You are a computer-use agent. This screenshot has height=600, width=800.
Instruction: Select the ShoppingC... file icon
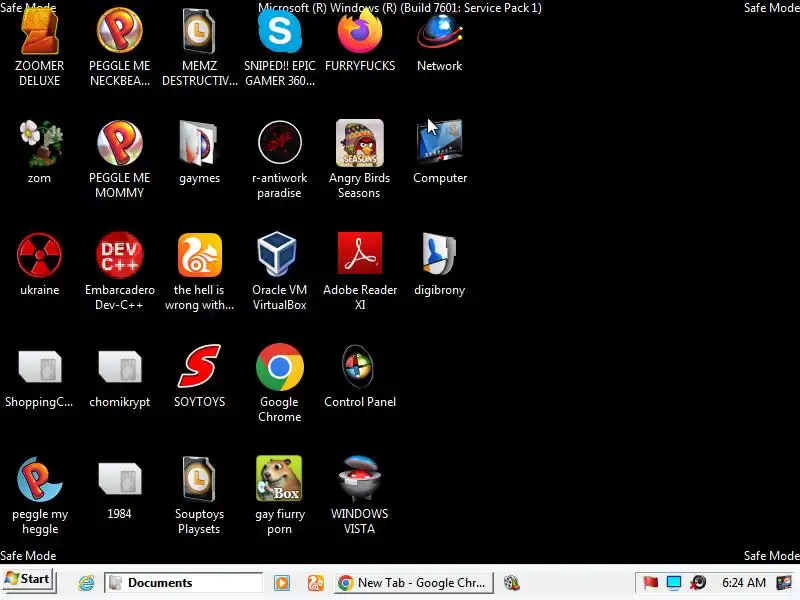pos(40,366)
